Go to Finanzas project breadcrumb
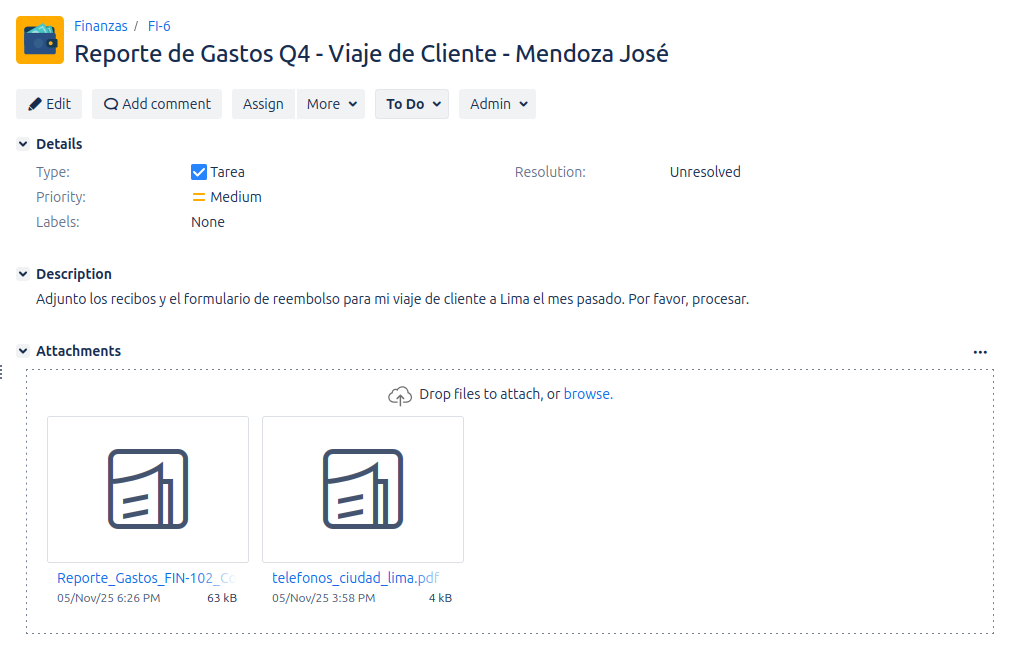Image resolution: width=1014 pixels, height=653 pixels. tap(101, 26)
